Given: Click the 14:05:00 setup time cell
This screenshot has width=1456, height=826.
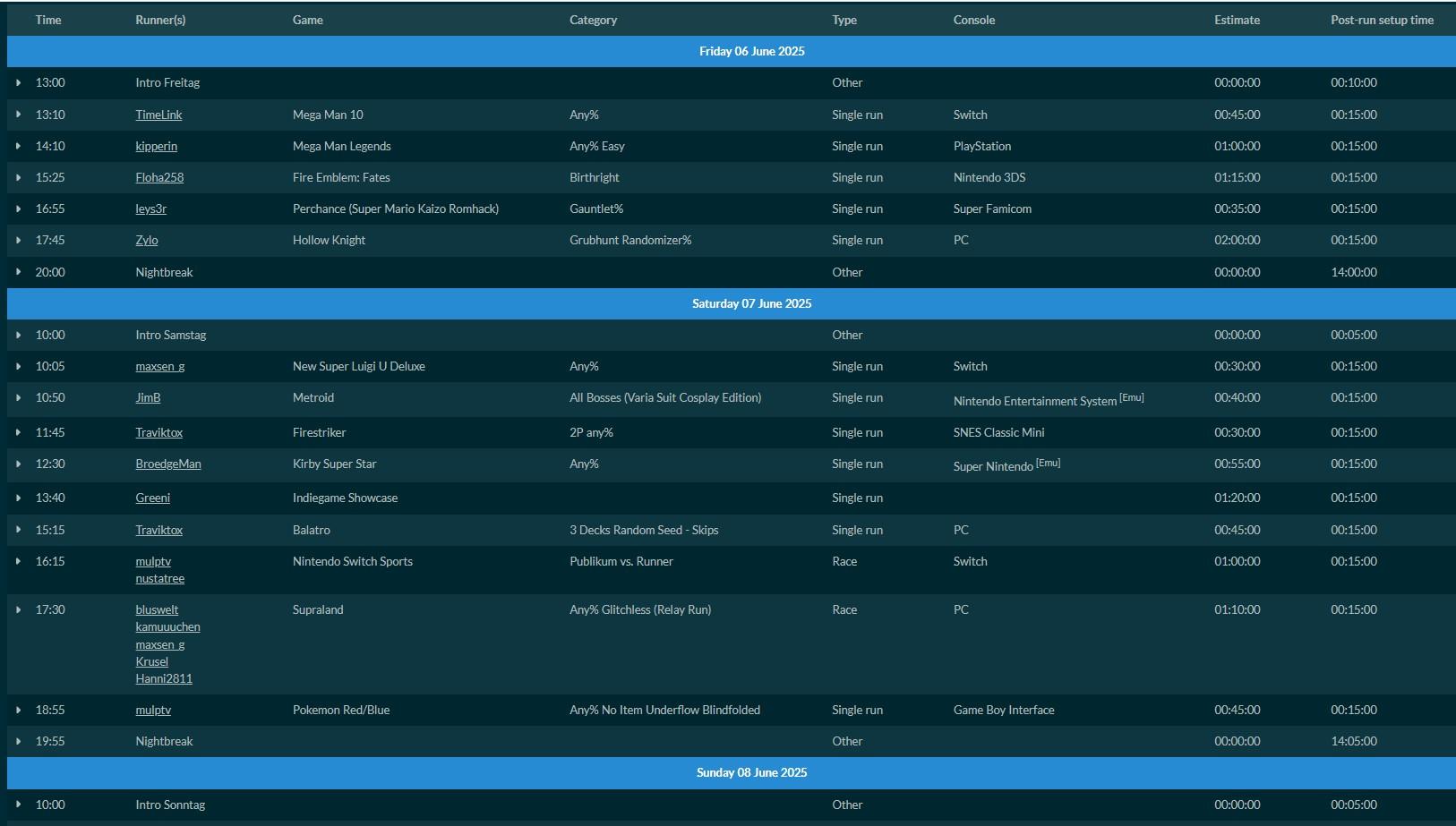Looking at the screenshot, I should point(1354,741).
